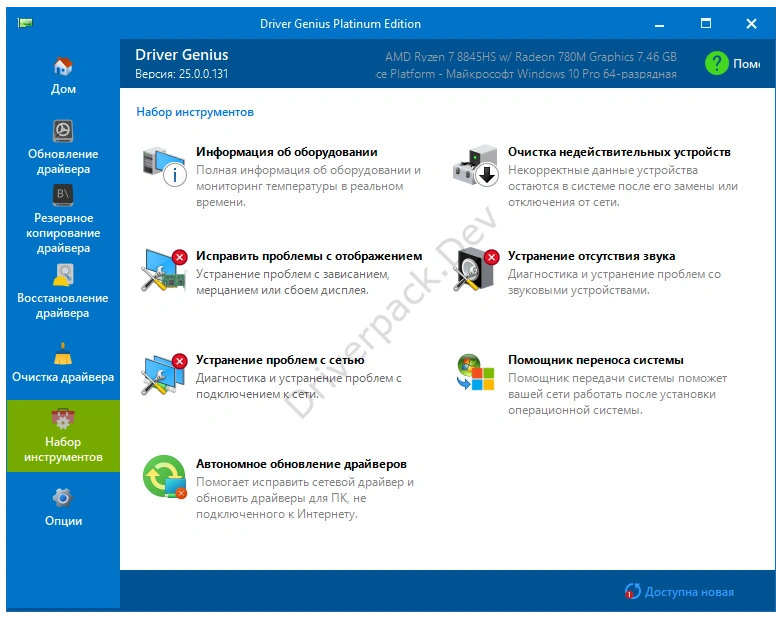Viewport: 783px width, 620px height.
Task: Click the подключением к сети description text
Action: tap(257, 394)
